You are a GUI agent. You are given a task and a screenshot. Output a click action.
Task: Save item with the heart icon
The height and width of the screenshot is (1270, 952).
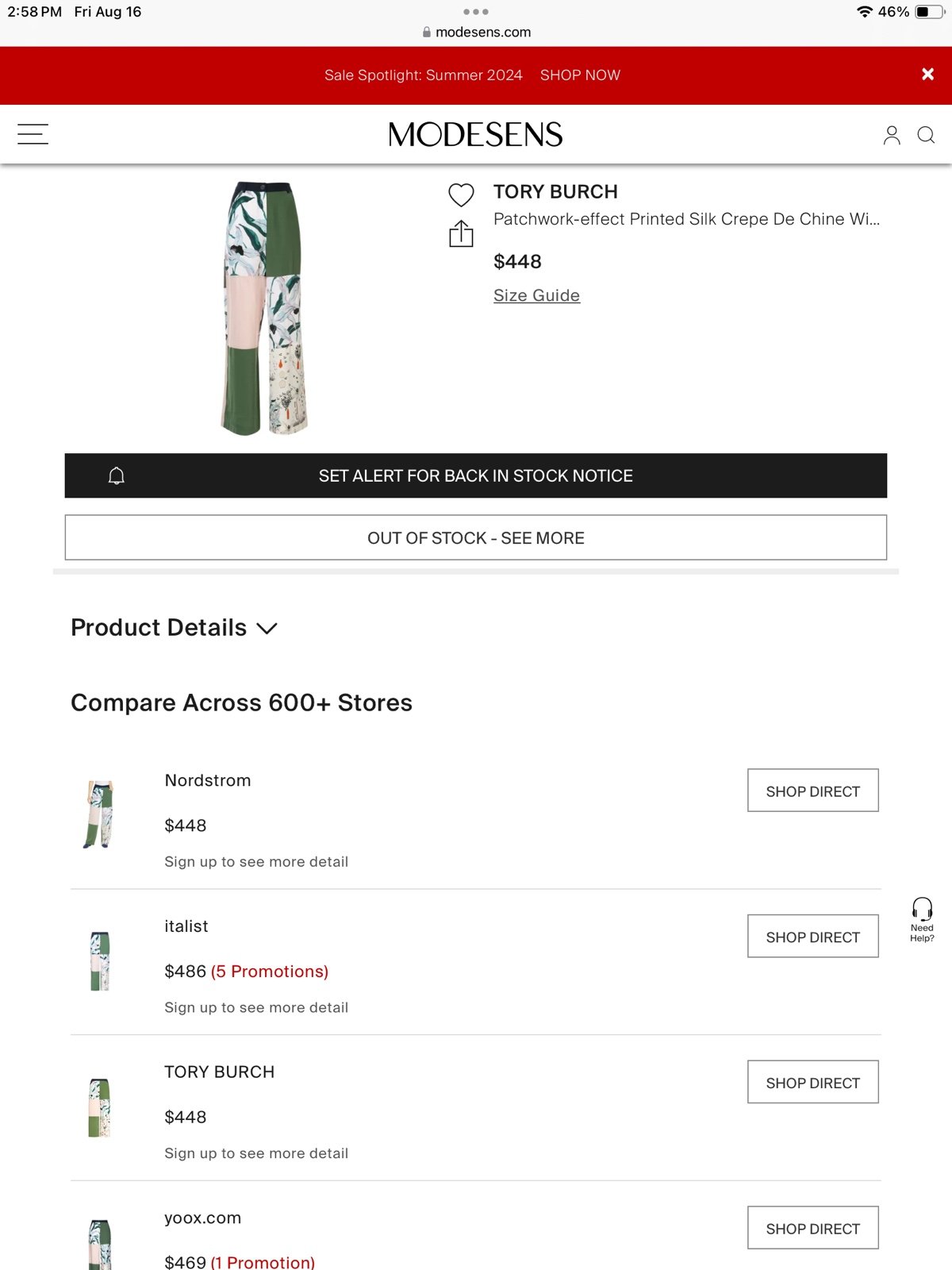click(x=461, y=195)
